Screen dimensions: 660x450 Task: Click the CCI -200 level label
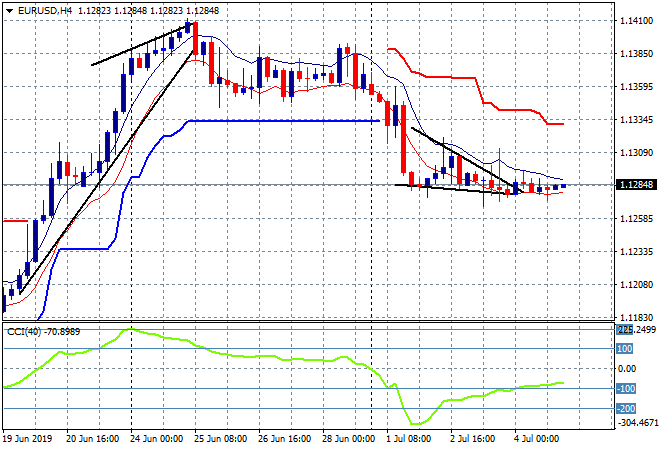(x=626, y=409)
